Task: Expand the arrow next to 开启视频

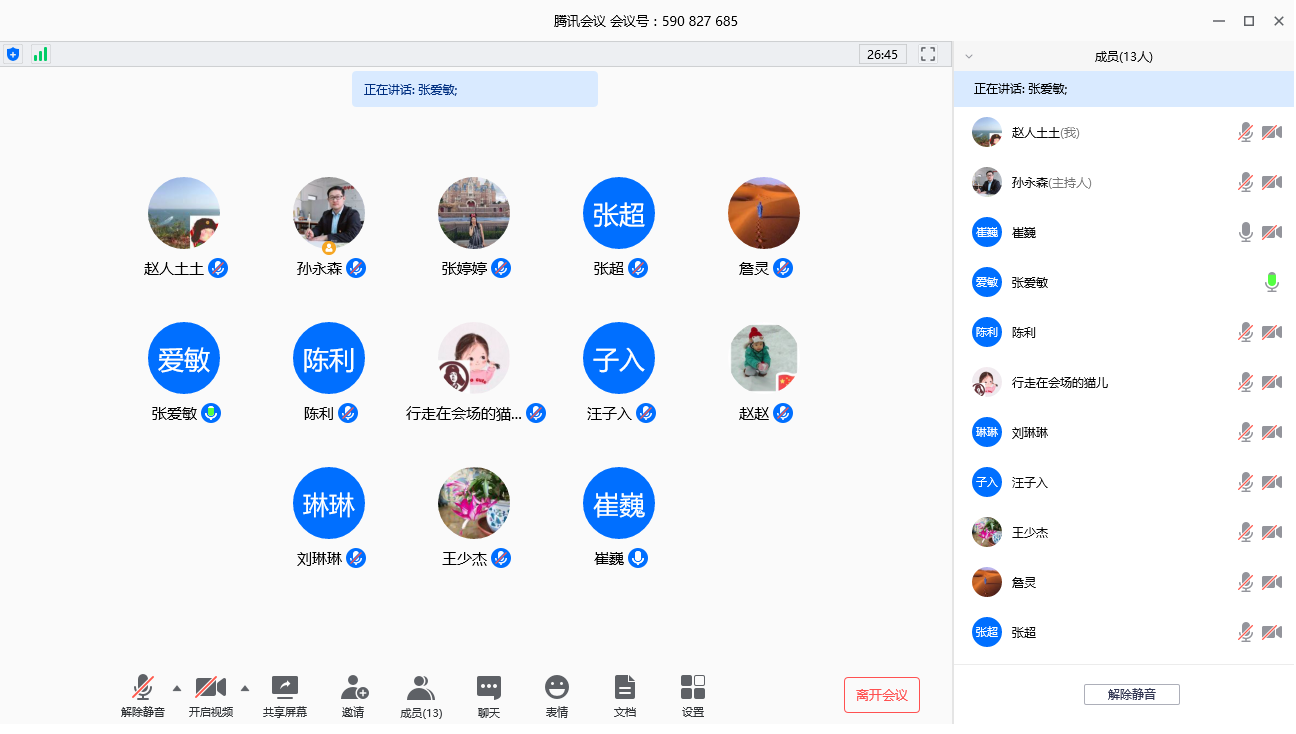Action: click(245, 687)
